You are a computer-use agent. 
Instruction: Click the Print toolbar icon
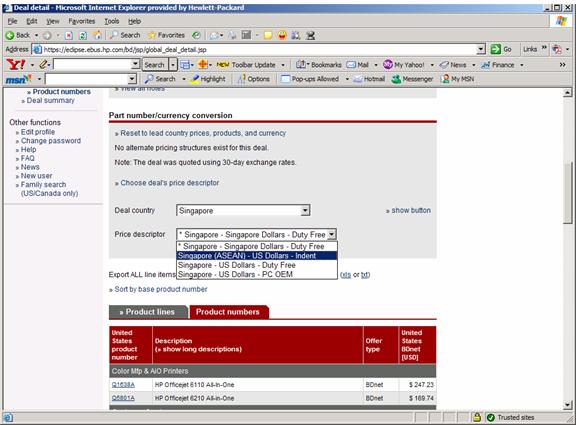tap(232, 35)
